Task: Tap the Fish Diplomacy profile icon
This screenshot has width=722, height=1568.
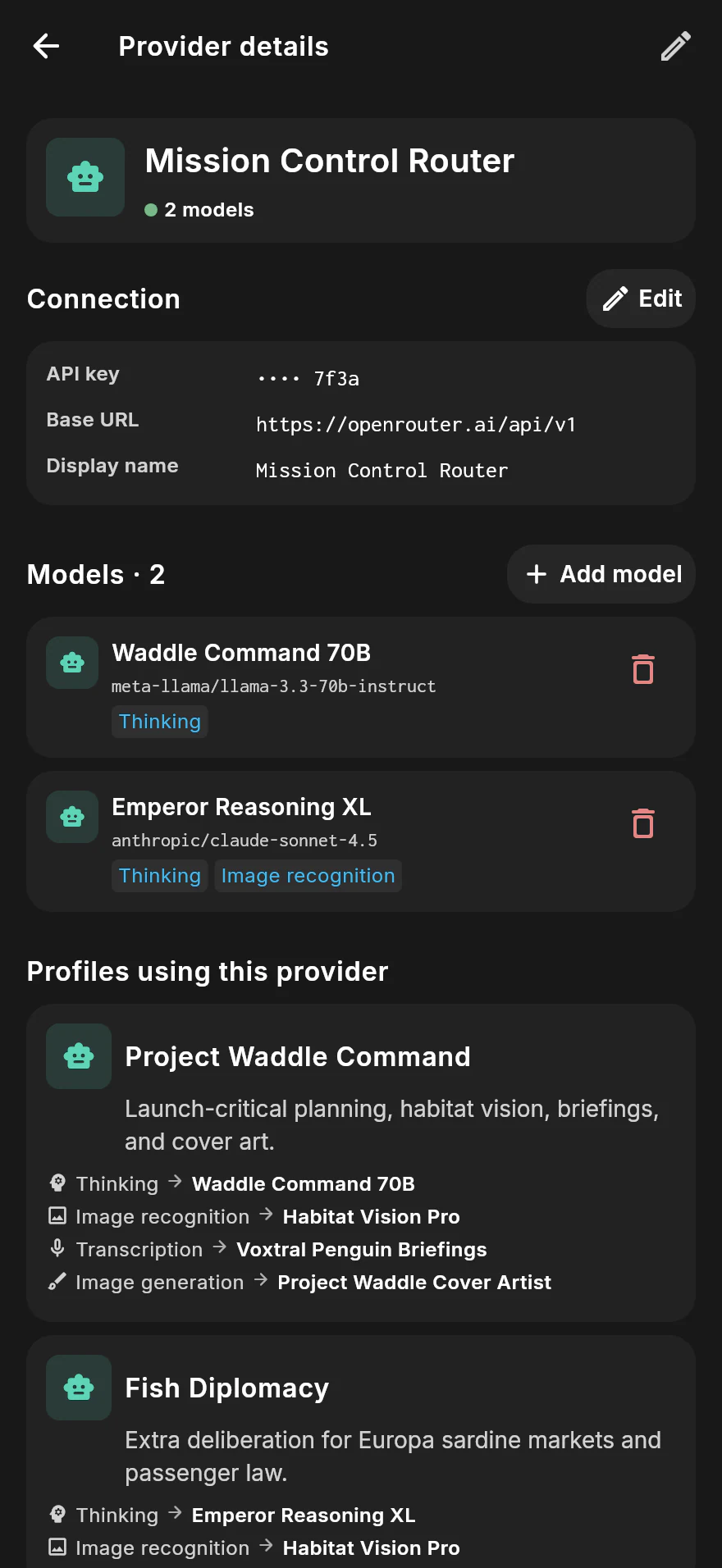Action: tap(79, 1388)
